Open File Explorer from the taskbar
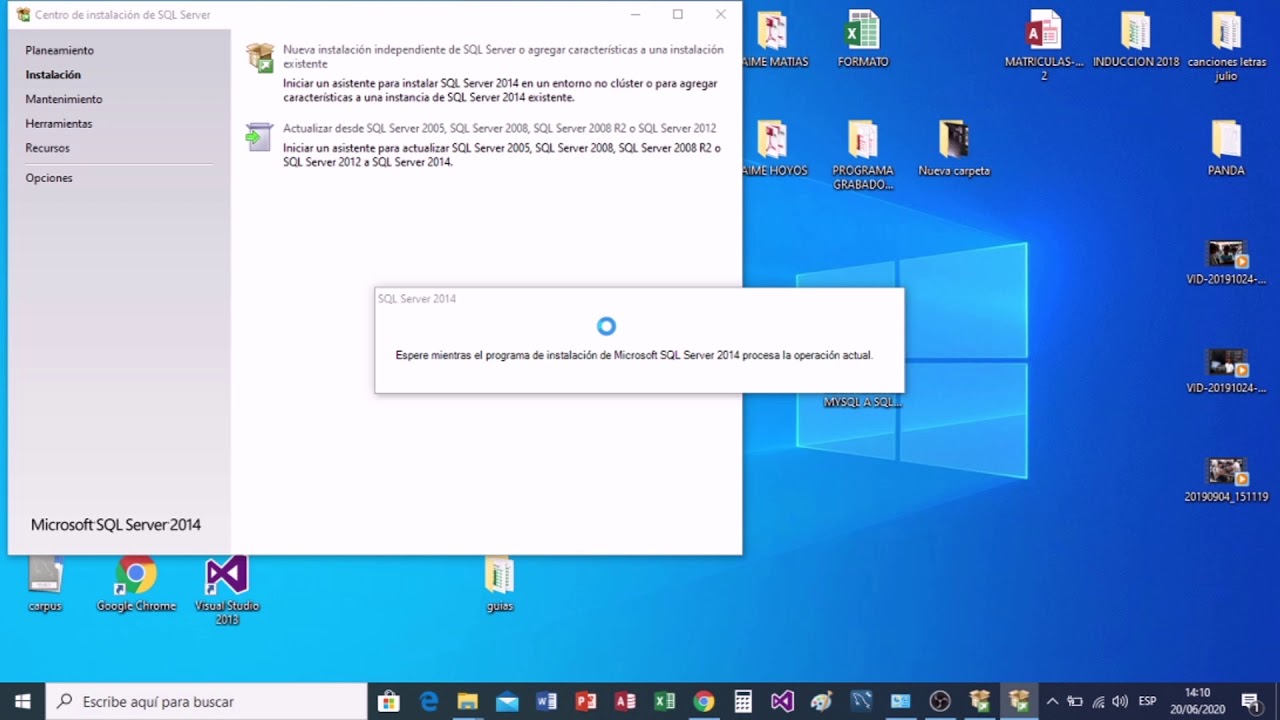The height and width of the screenshot is (720, 1280). [x=468, y=701]
